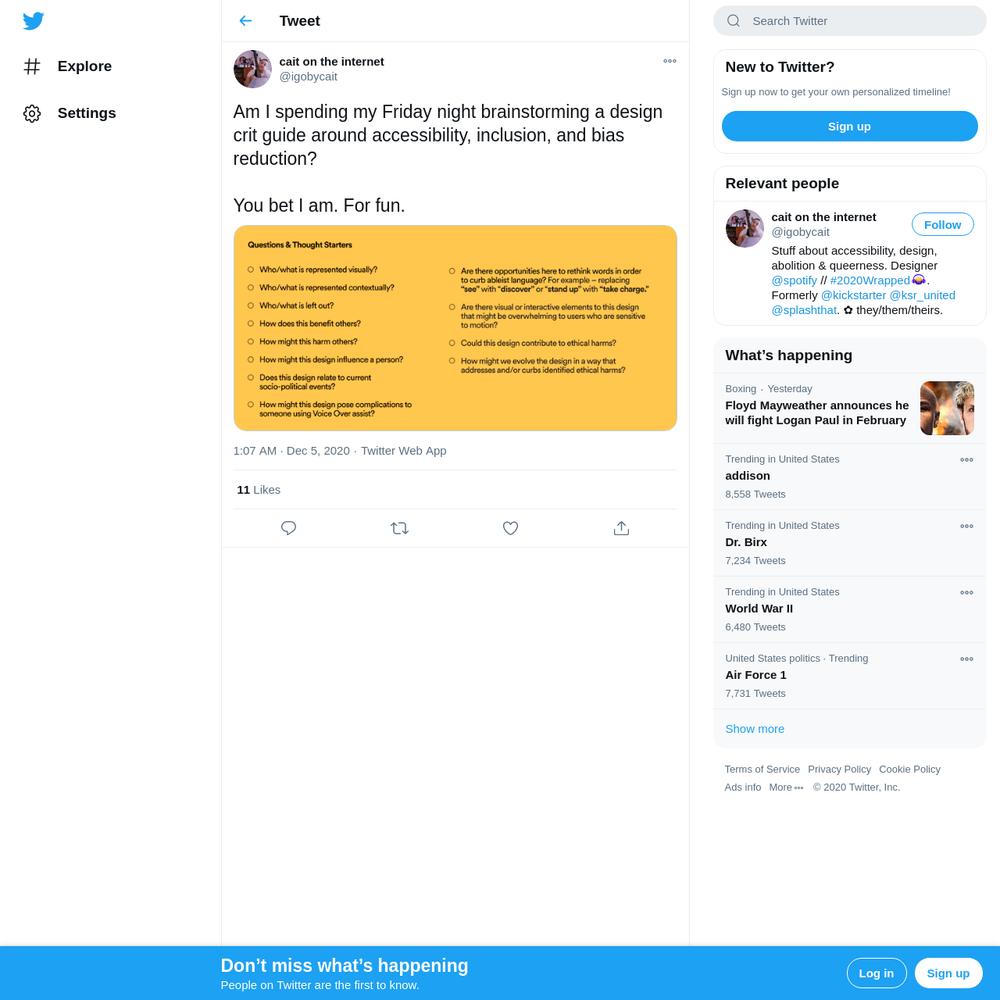Click the Search Twitter field
This screenshot has height=1000, width=1000.
[849, 21]
